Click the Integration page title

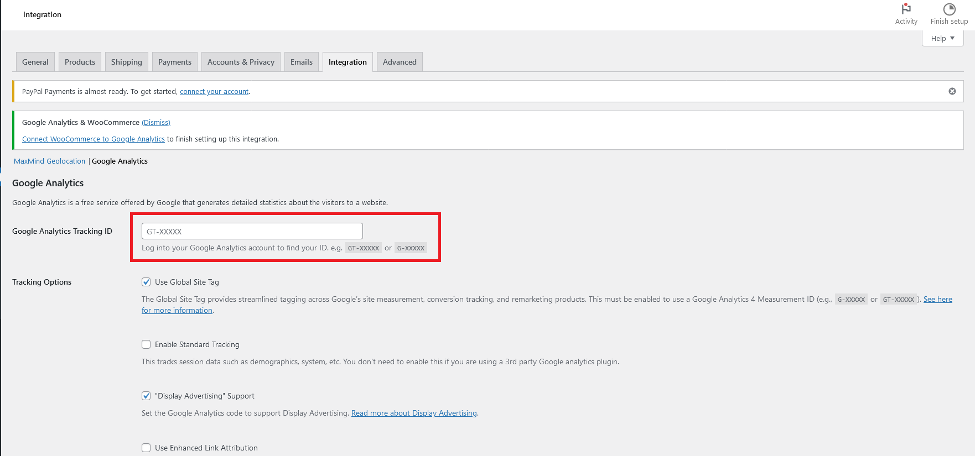[42, 14]
